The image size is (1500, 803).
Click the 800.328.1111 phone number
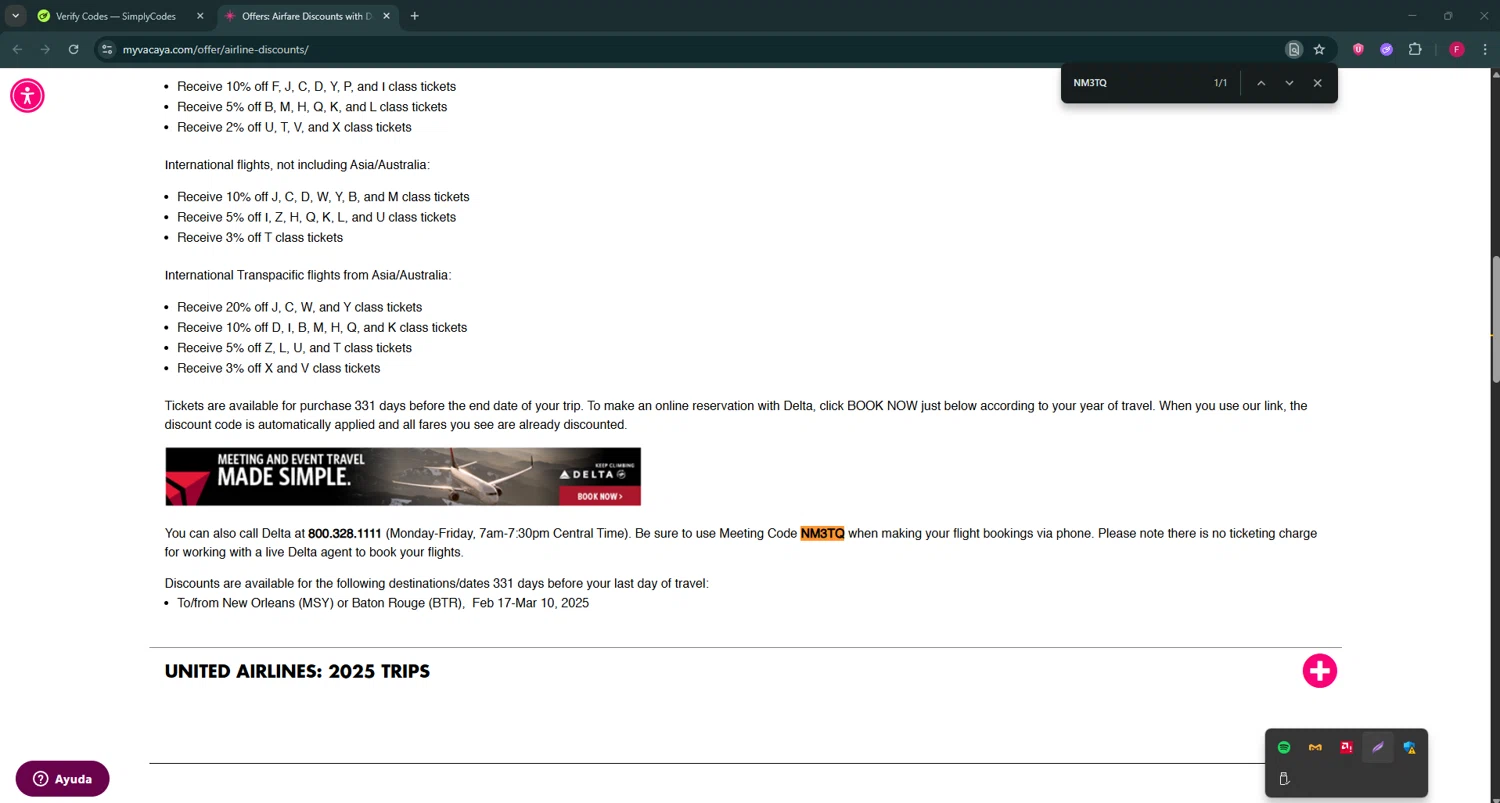pos(344,534)
